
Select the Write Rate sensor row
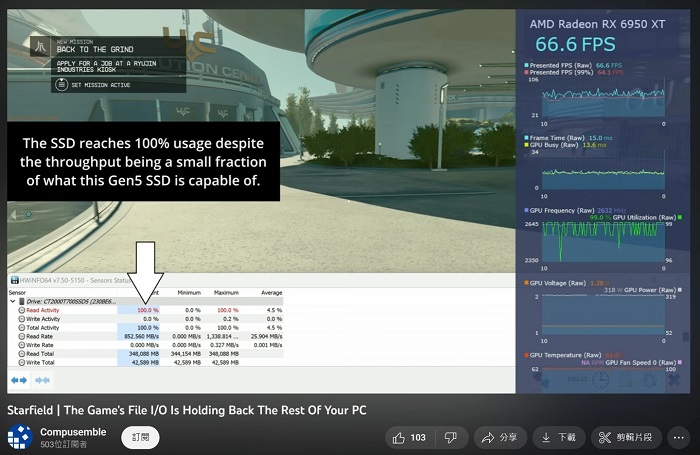146,345
